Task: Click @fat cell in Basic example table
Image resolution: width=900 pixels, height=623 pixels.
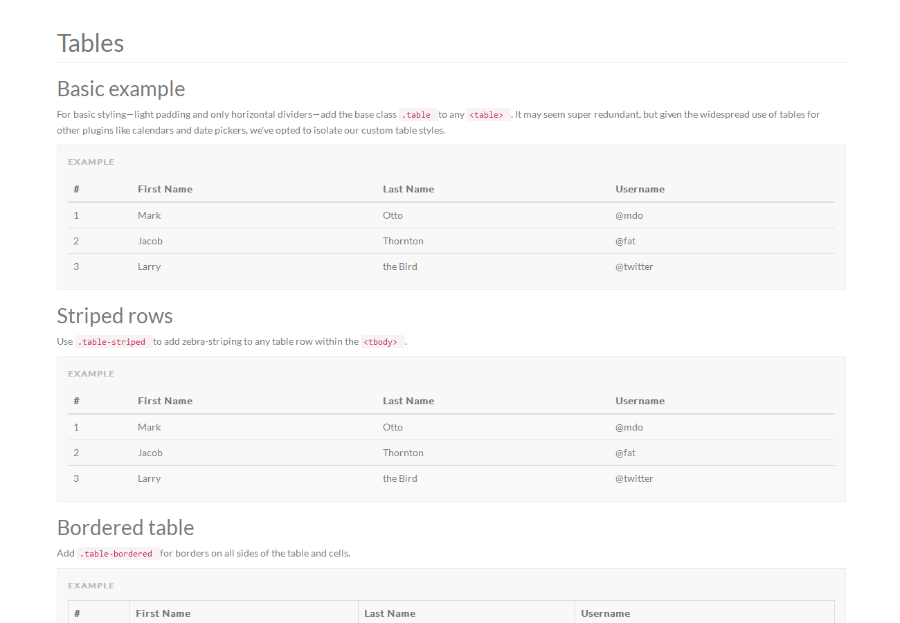Action: (625, 241)
